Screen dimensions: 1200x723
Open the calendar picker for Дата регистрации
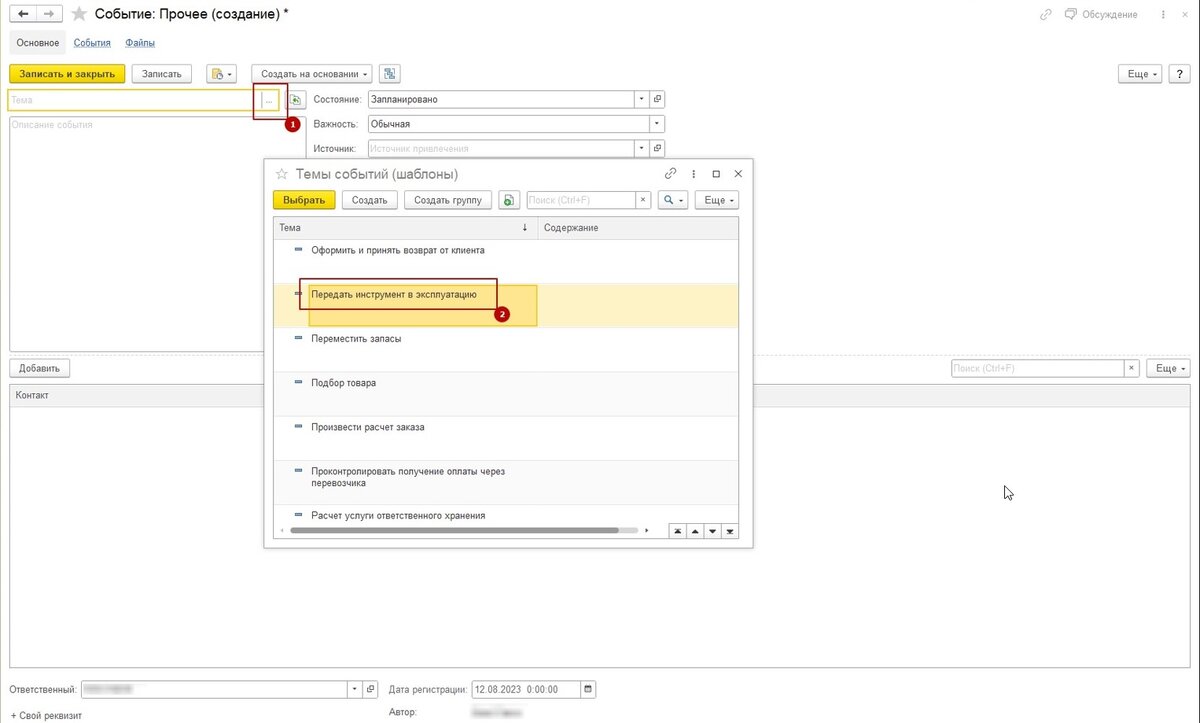coord(588,689)
